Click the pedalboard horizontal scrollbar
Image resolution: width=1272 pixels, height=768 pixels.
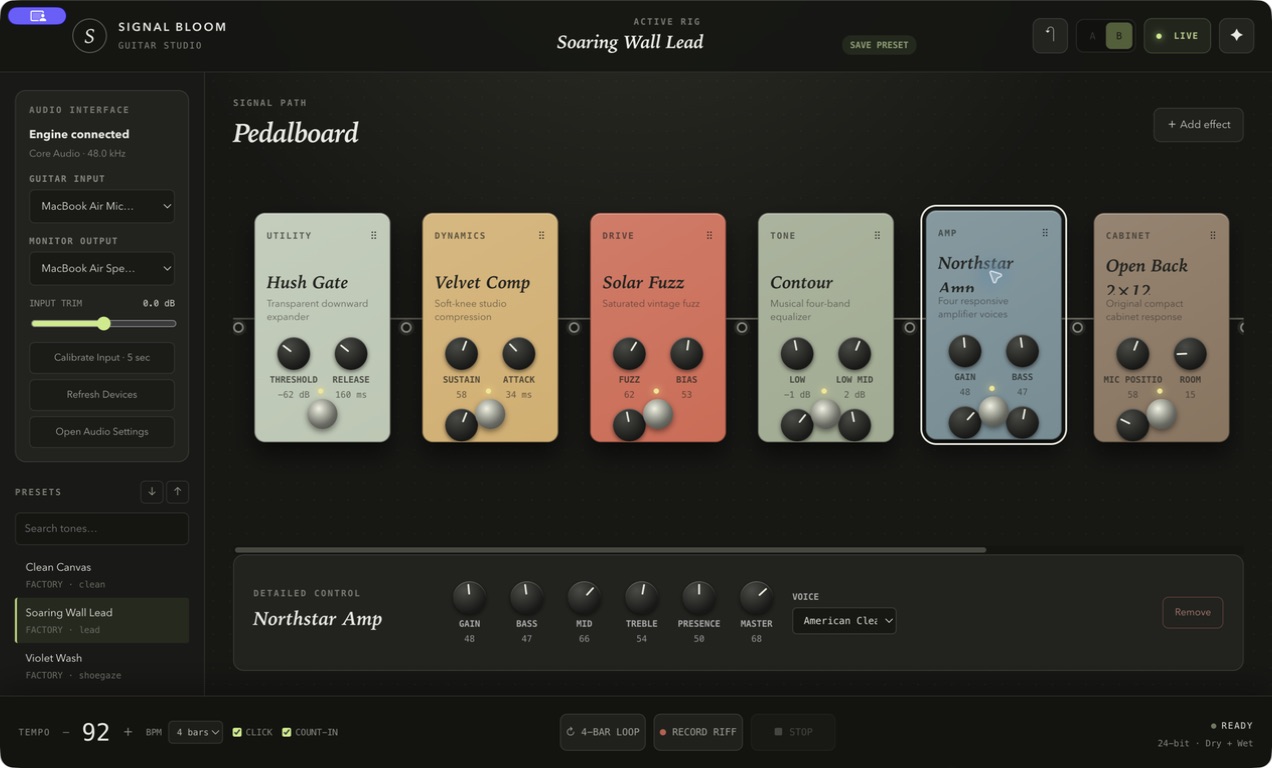(x=610, y=549)
